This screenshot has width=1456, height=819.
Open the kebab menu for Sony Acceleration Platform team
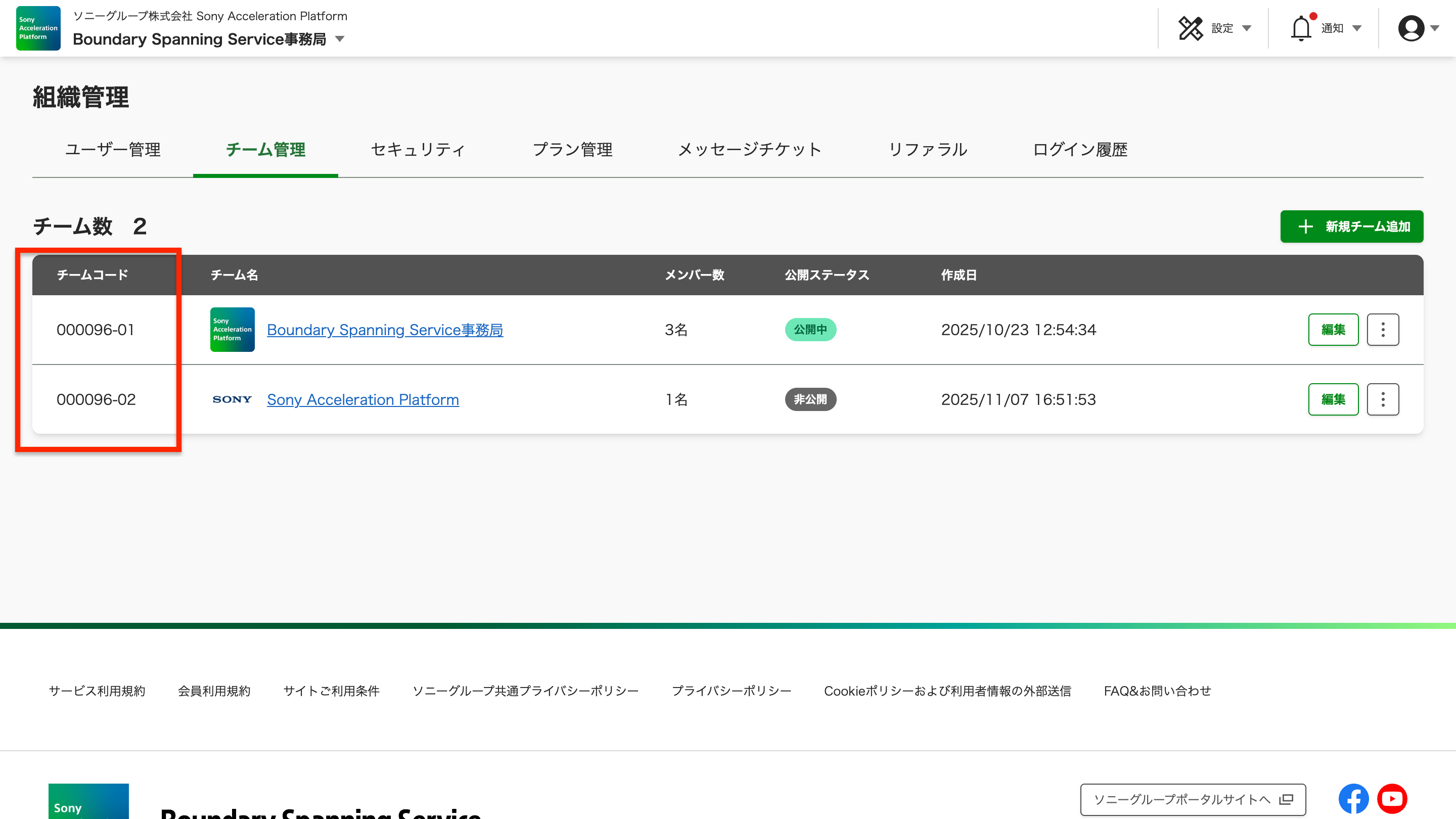(x=1383, y=399)
